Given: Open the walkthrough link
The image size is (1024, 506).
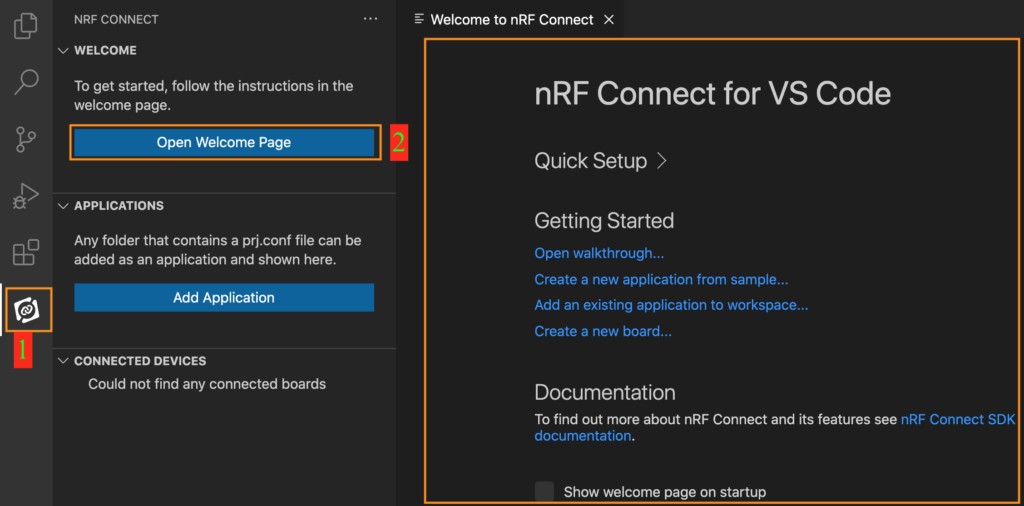Looking at the screenshot, I should tap(599, 253).
